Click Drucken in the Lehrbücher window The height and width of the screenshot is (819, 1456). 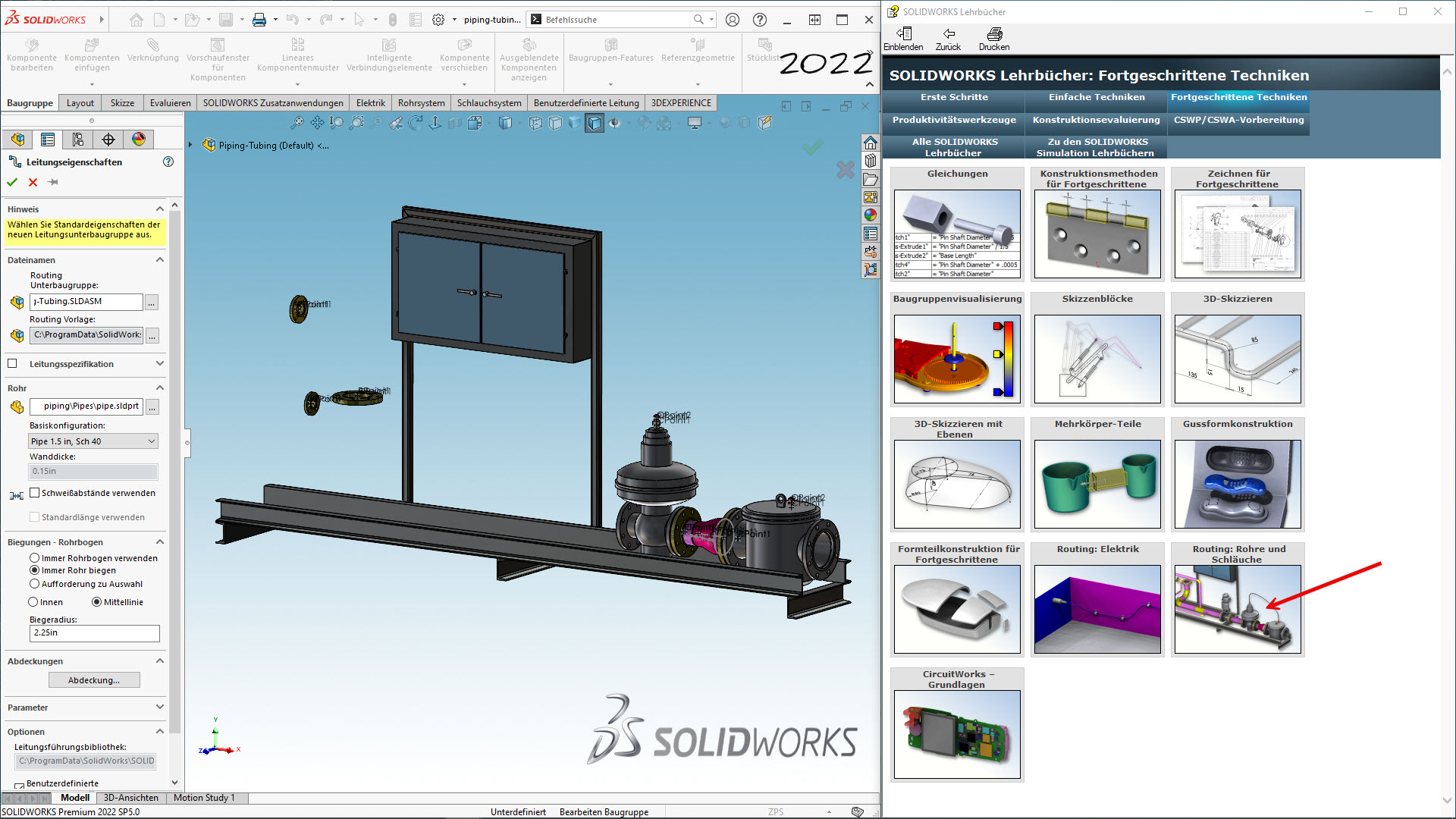[994, 39]
